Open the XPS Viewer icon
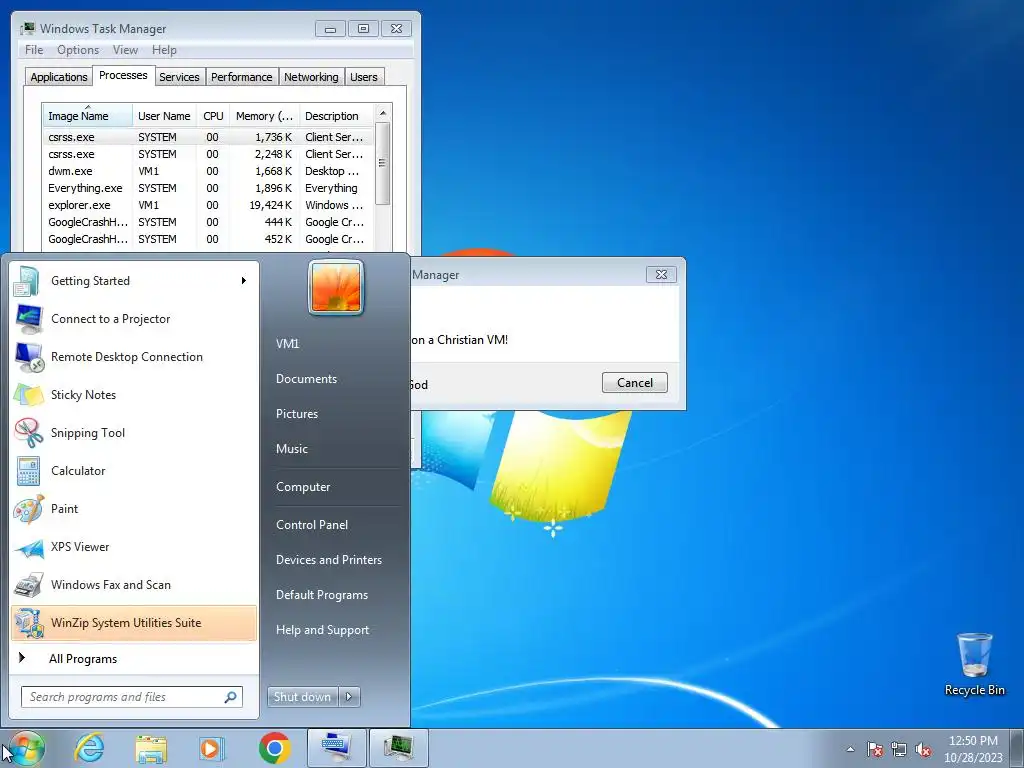The height and width of the screenshot is (768, 1024). point(28,547)
